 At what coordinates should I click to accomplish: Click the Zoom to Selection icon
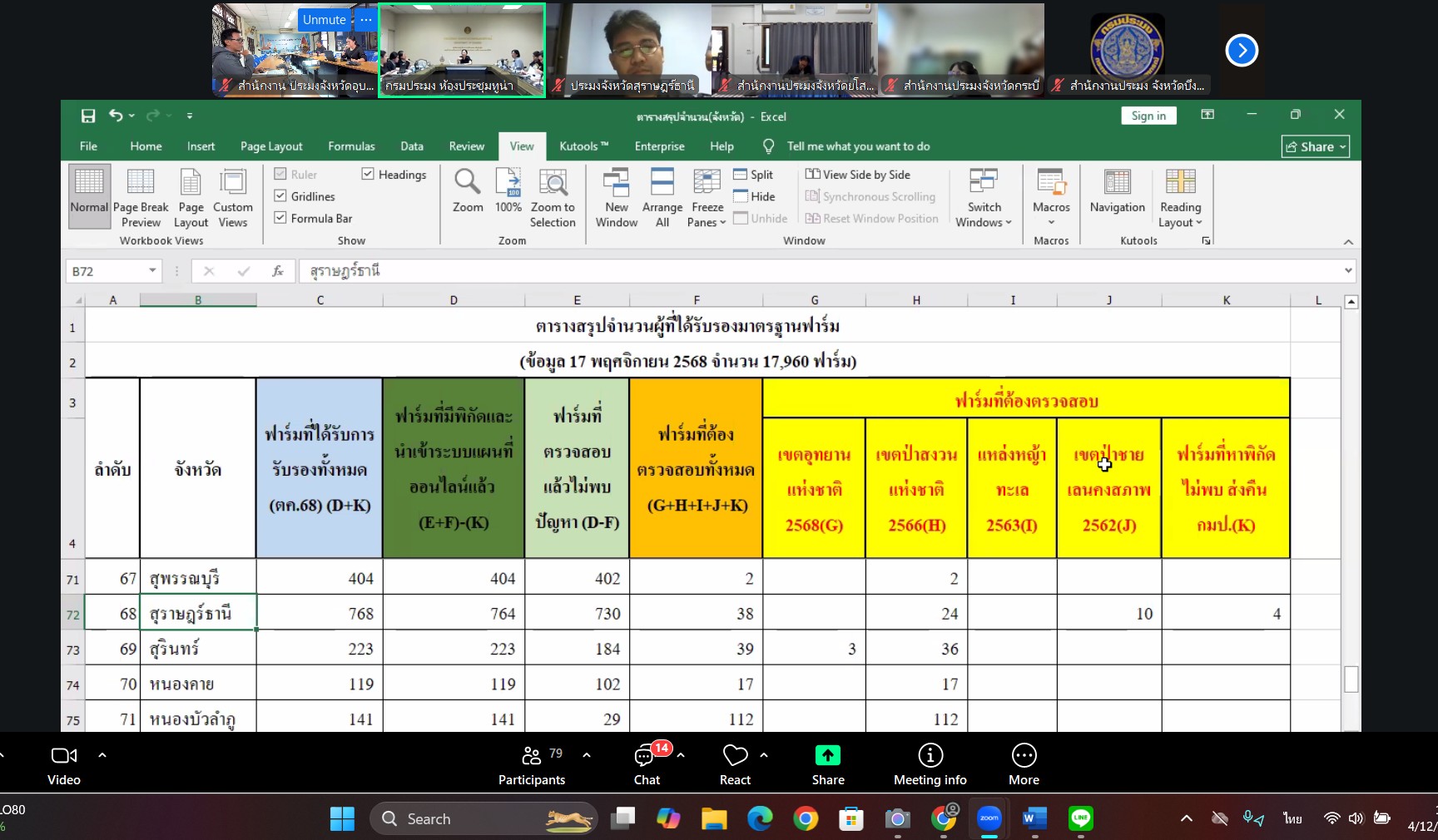pyautogui.click(x=553, y=184)
